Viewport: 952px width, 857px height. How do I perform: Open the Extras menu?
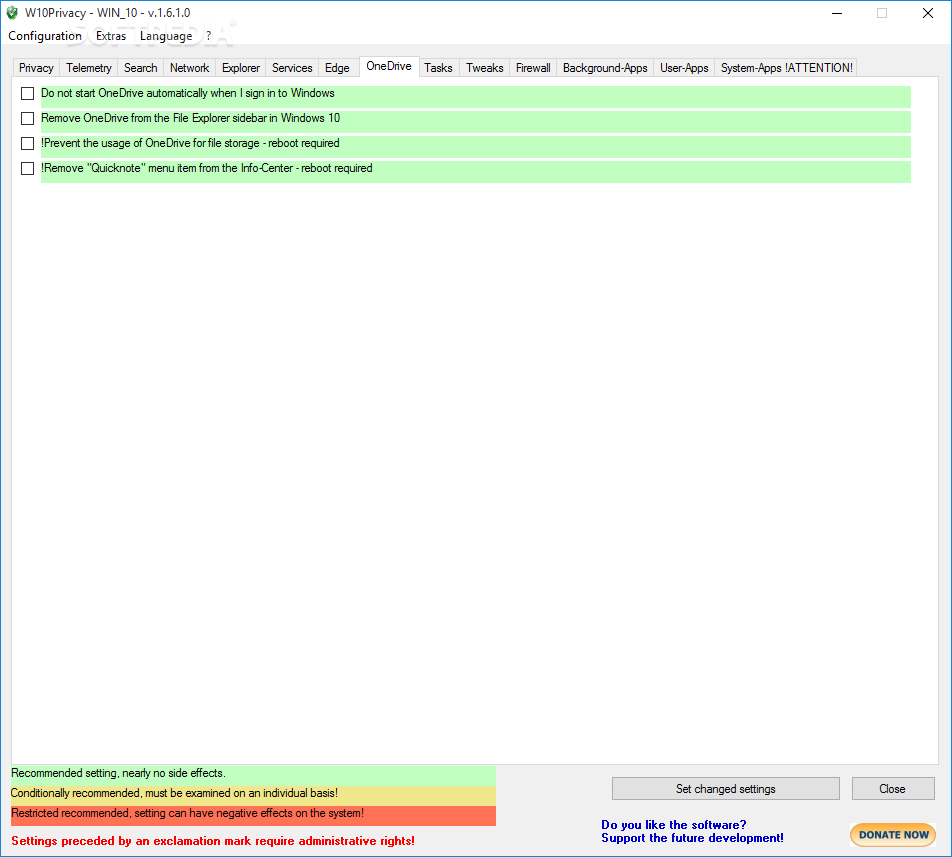(x=111, y=36)
